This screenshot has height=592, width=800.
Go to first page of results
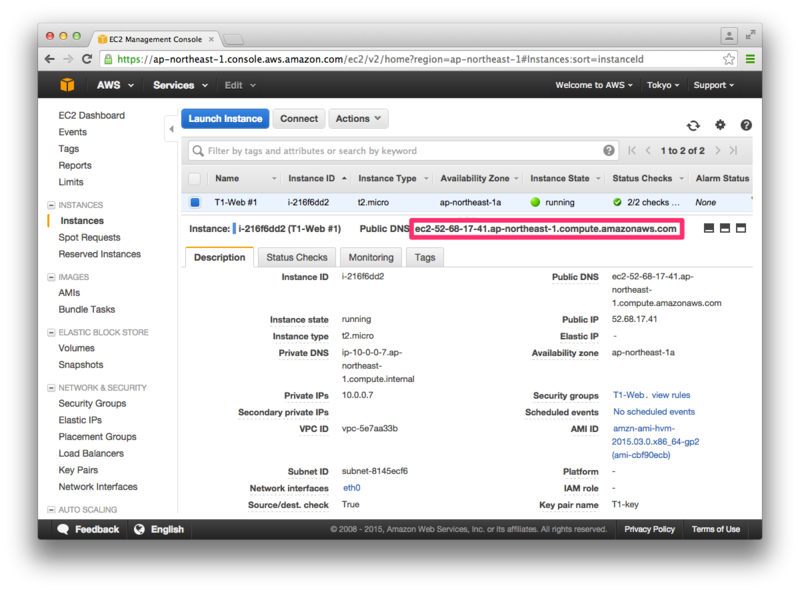click(632, 151)
